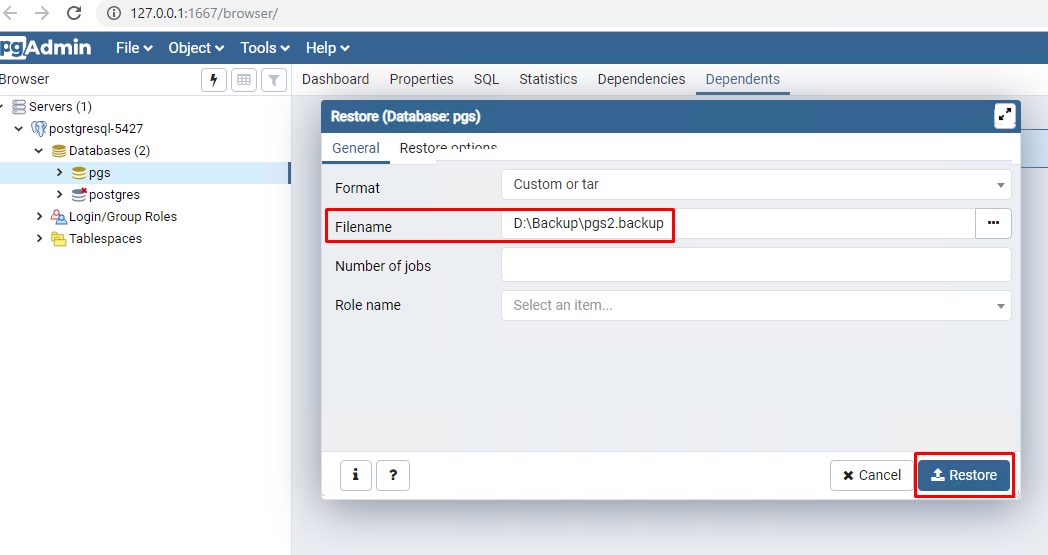Click the Query Tool lightning icon
Viewport: 1048px width, 555px height.
click(x=214, y=80)
